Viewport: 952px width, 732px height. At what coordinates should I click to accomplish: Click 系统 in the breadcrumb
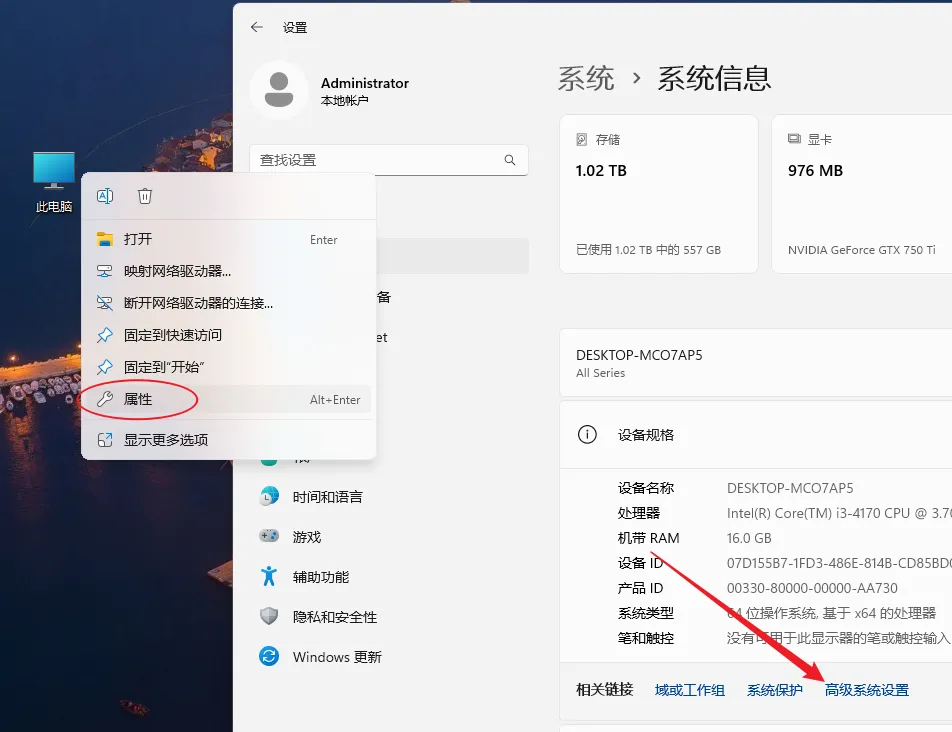[x=586, y=79]
